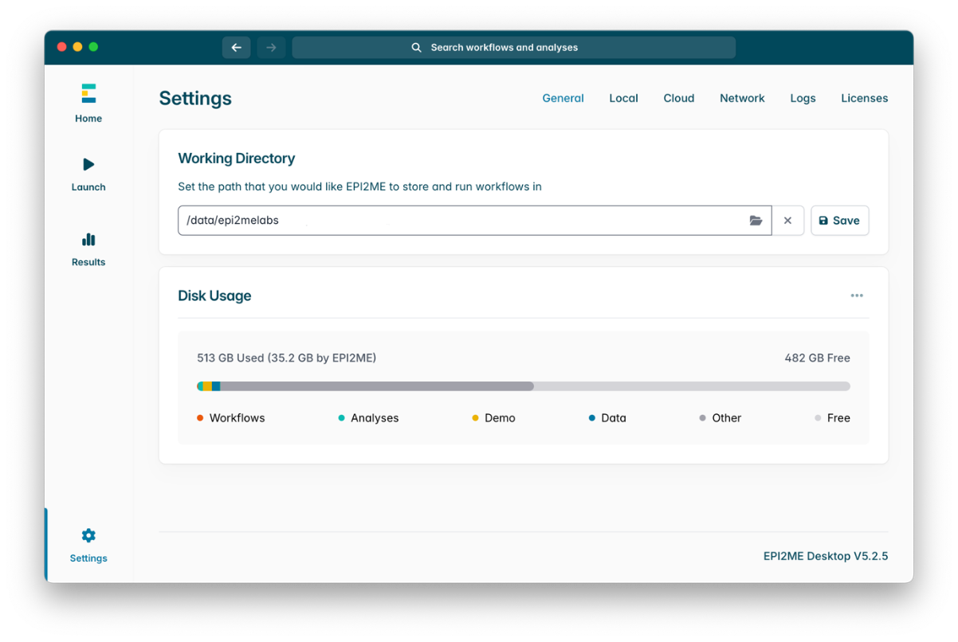The image size is (958, 642).
Task: Click the blue Data legend dot
Action: coord(591,418)
